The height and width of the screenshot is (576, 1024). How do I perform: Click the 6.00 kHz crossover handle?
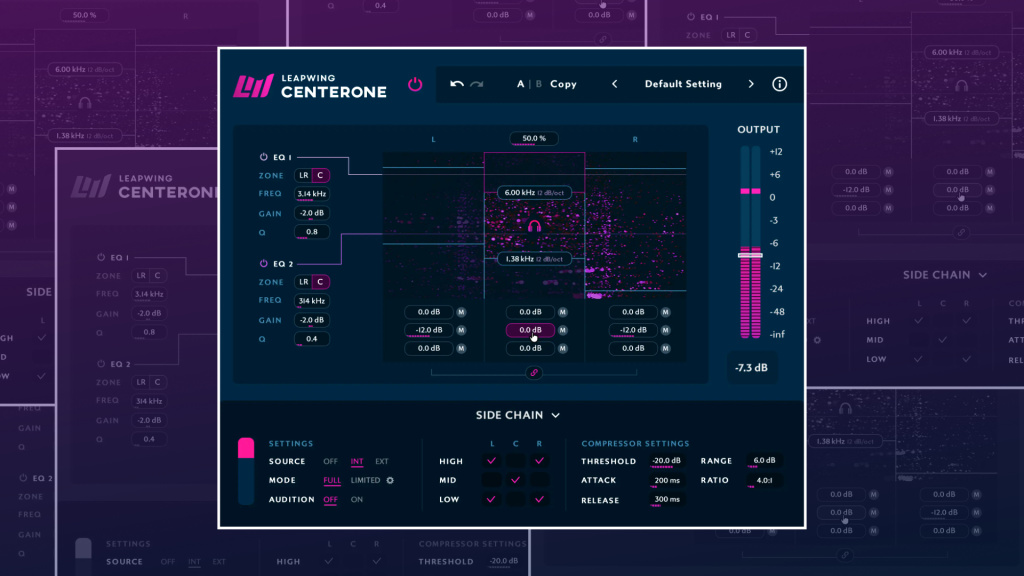click(x=534, y=193)
